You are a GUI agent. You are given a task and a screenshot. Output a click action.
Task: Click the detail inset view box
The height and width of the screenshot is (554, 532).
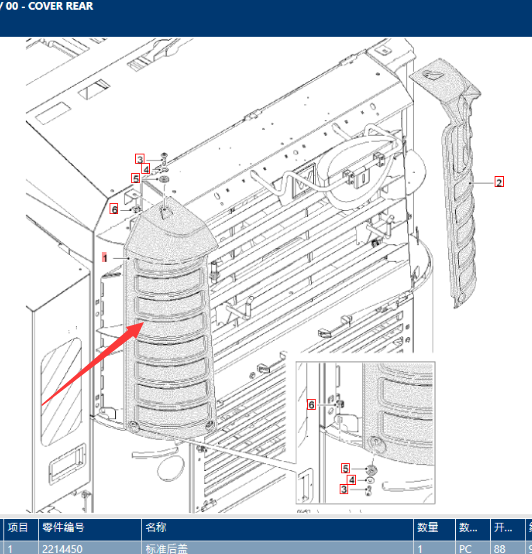pos(366,432)
